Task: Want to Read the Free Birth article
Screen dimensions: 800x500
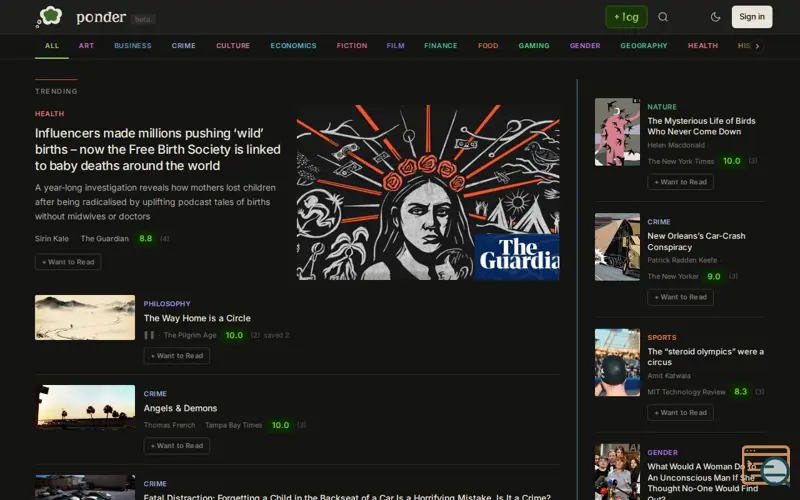Action: [68, 262]
